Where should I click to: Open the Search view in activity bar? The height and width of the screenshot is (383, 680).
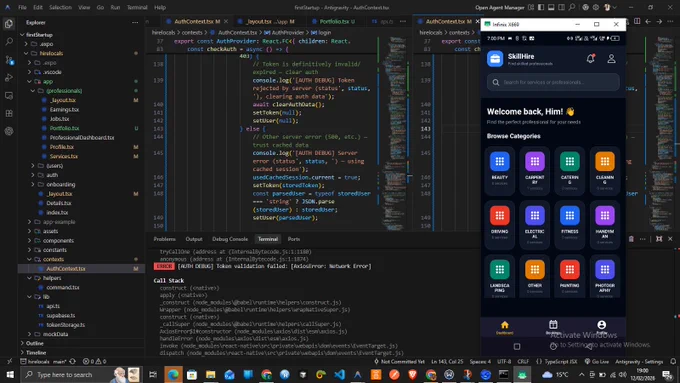(x=9, y=42)
